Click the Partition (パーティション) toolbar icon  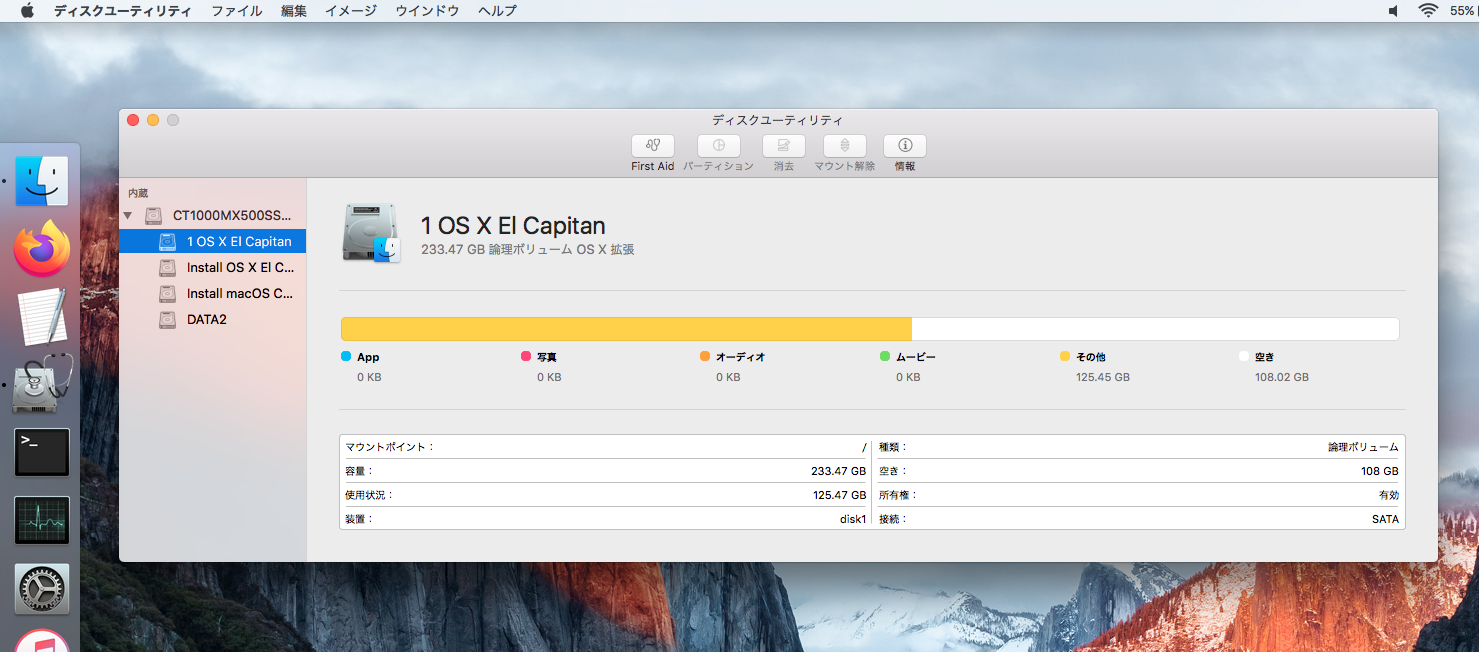tap(718, 146)
